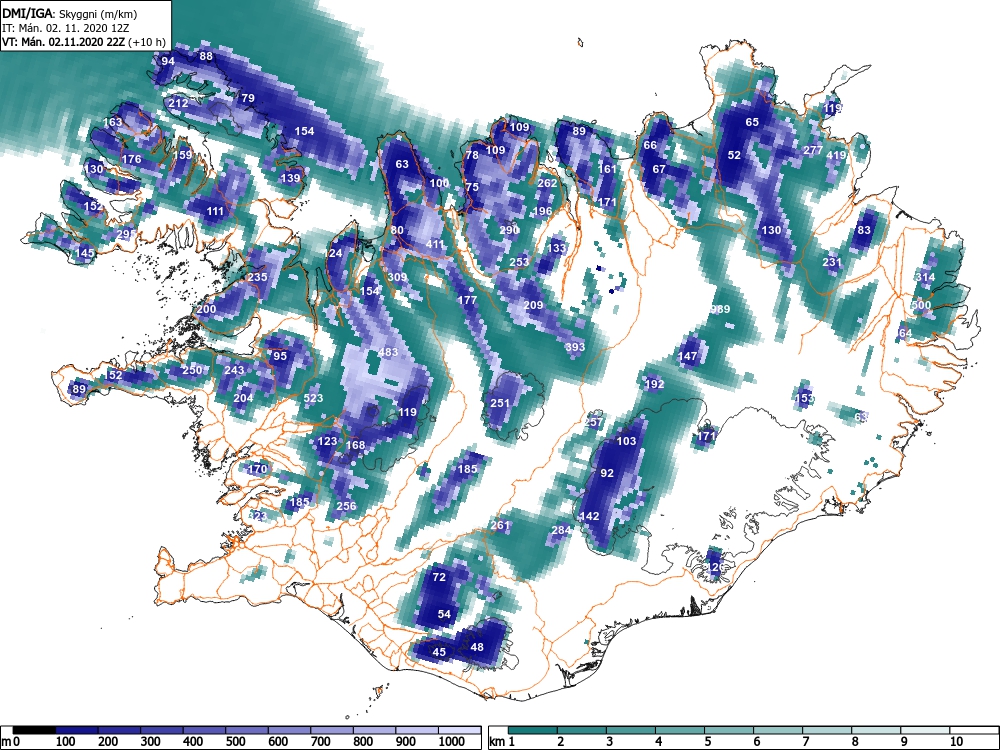The height and width of the screenshot is (750, 1000).
Task: Pick the dark blue 100–200 m legend swatch
Action: [x=77, y=730]
